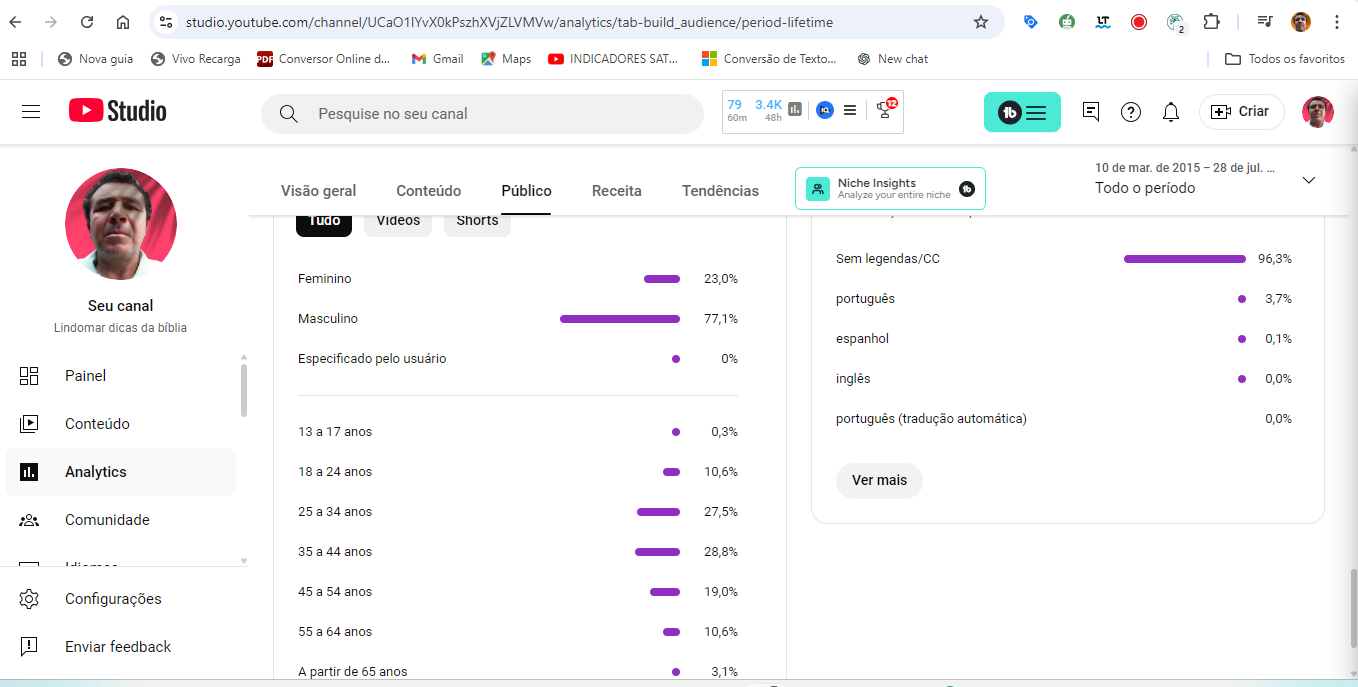Image resolution: width=1358 pixels, height=687 pixels.
Task: Open the green robot extension icon
Action: point(1067,22)
